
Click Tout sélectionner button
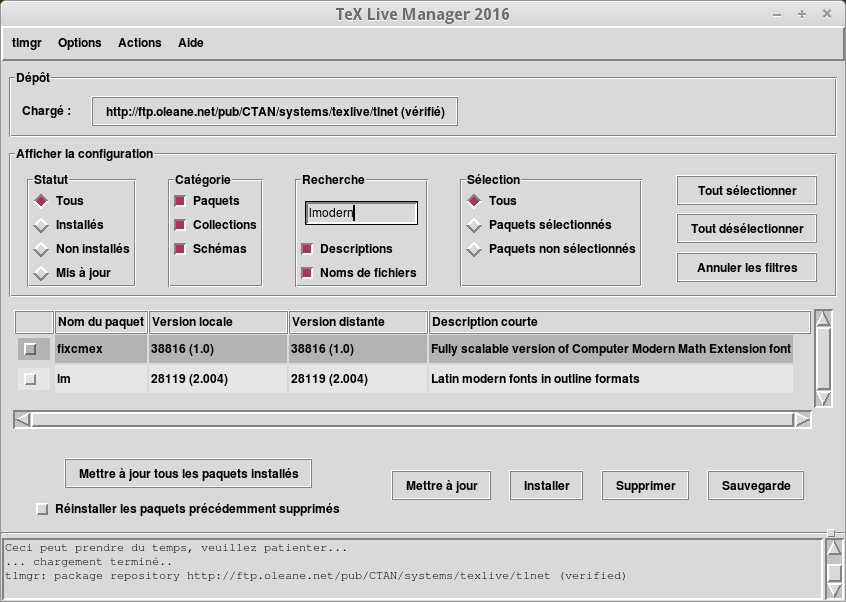[x=747, y=190]
